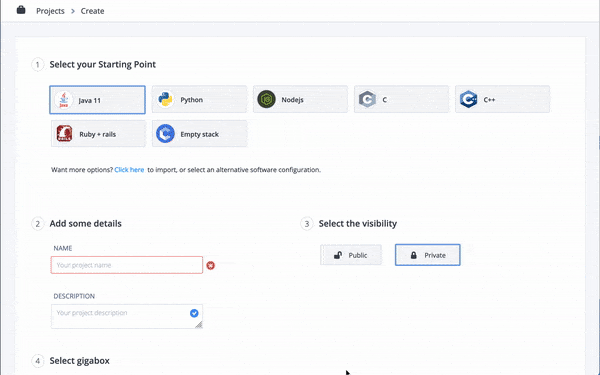The width and height of the screenshot is (600, 375).
Task: Click the closed padlock icon
Action: click(414, 255)
